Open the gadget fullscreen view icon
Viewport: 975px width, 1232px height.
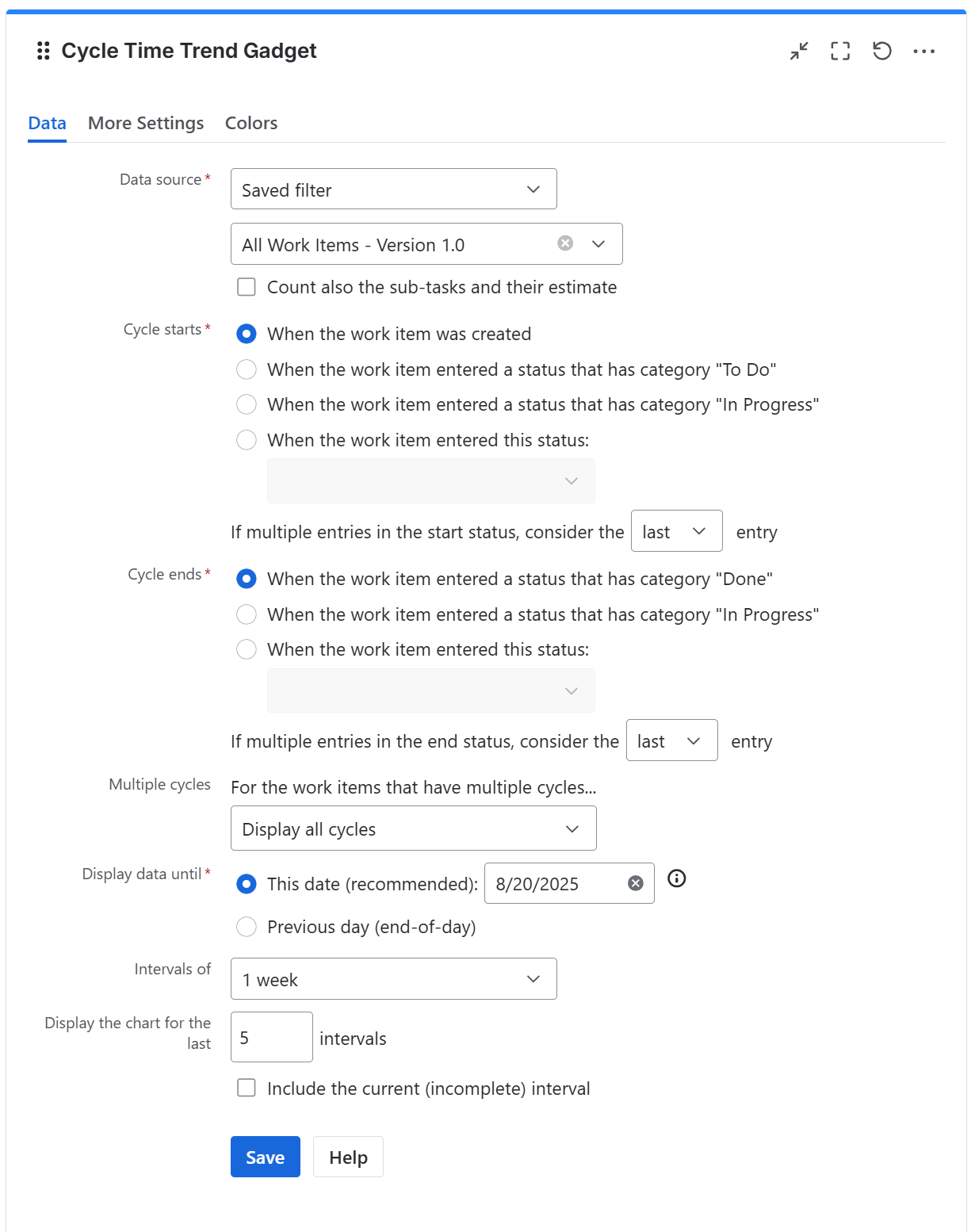840,51
